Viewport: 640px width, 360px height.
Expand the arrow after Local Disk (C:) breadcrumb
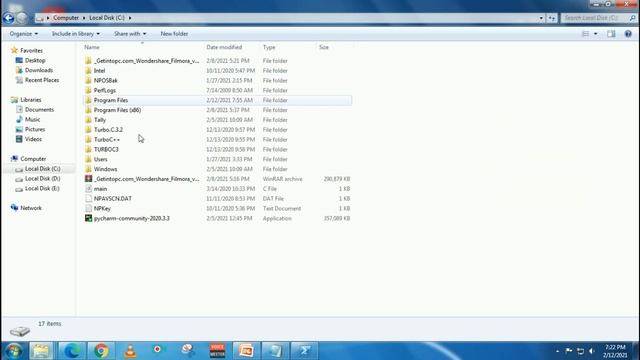pos(130,18)
